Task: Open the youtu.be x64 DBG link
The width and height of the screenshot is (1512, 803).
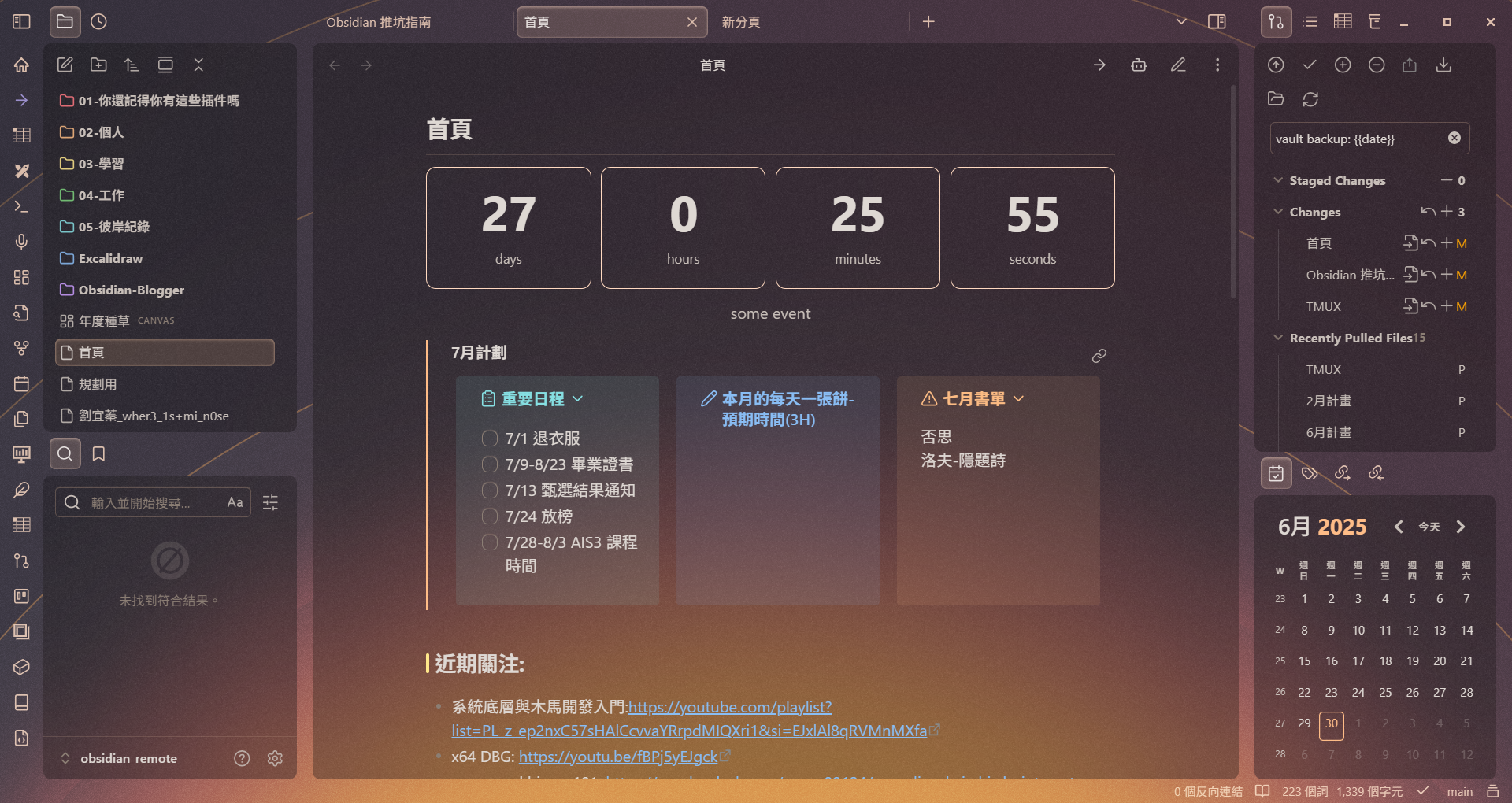Action: [x=618, y=757]
